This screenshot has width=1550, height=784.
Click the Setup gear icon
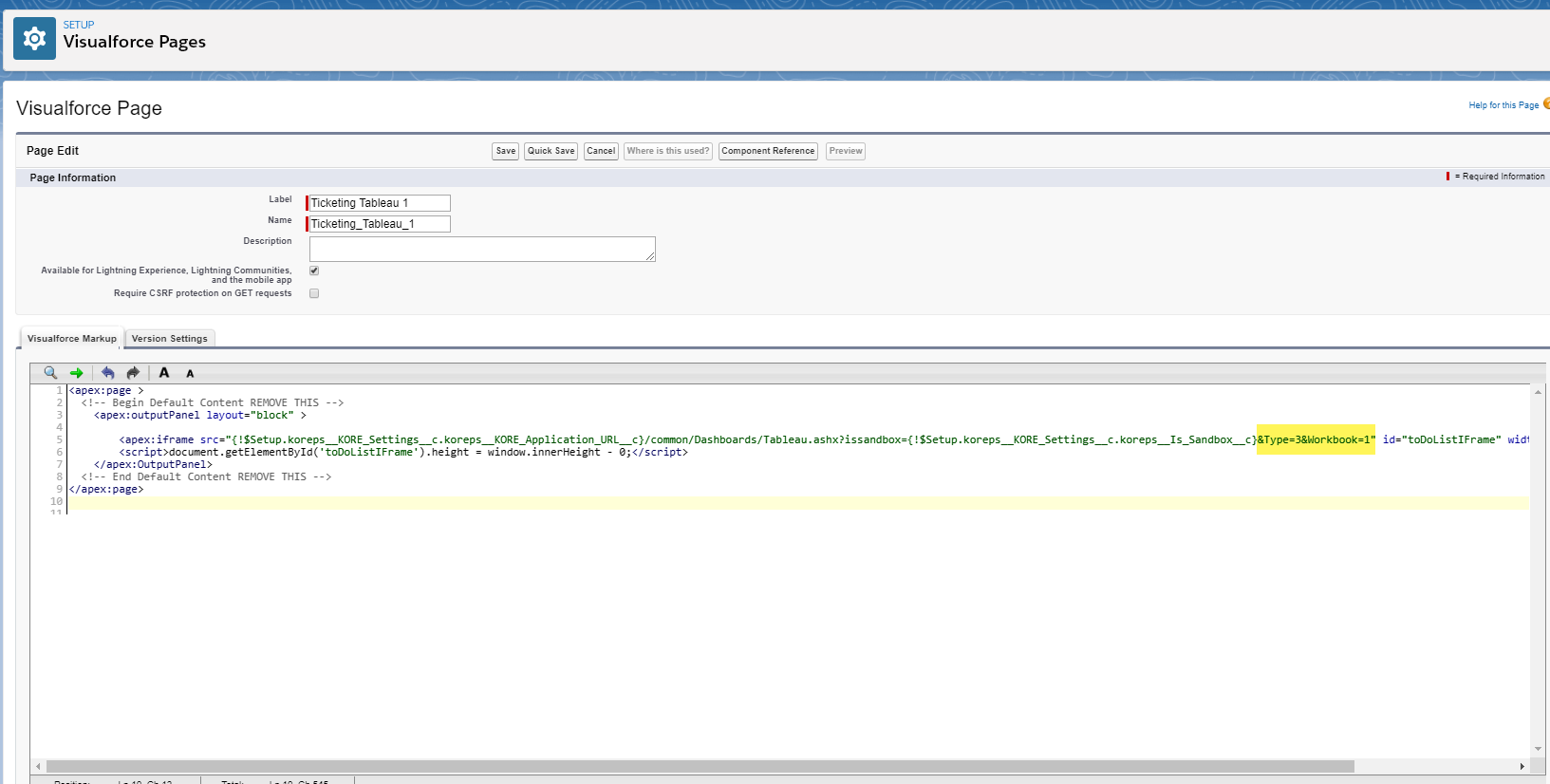[34, 38]
